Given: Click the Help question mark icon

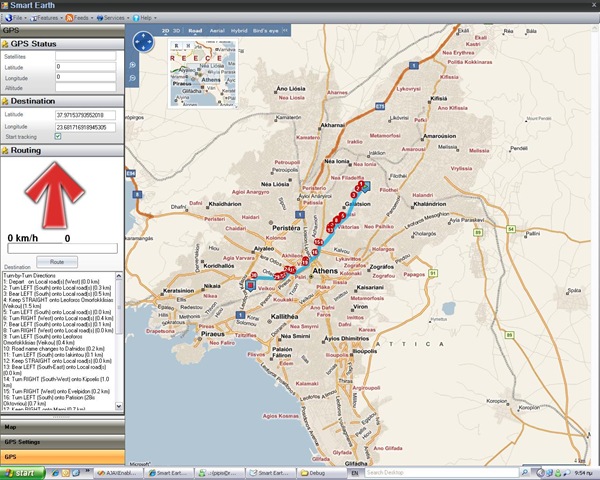Looking at the screenshot, I should (x=136, y=18).
